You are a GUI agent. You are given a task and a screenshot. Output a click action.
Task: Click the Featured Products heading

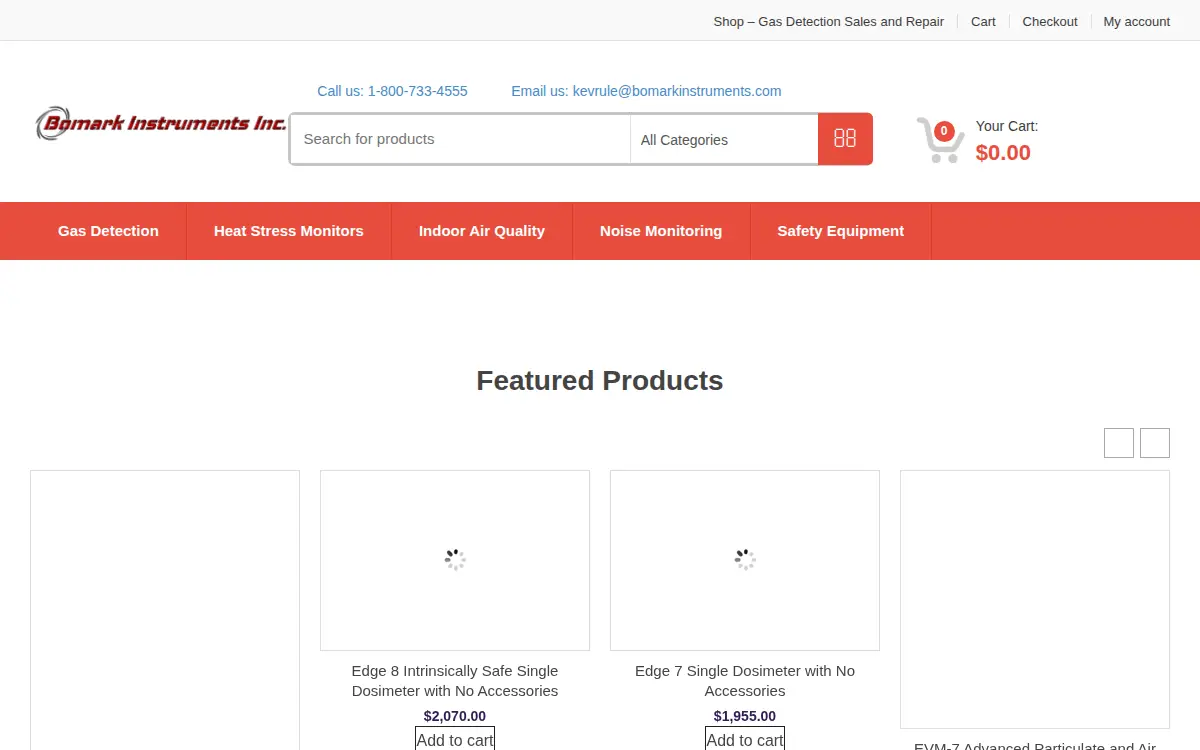point(600,381)
